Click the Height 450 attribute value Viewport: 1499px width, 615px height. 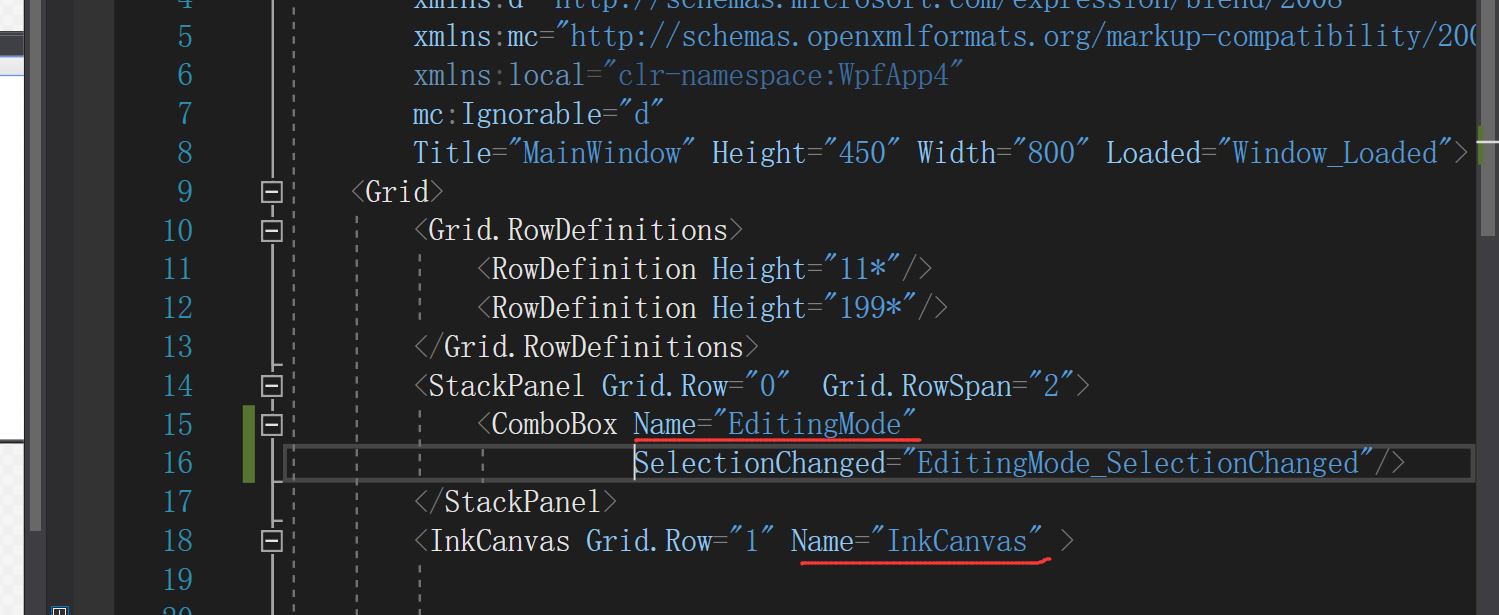[860, 152]
